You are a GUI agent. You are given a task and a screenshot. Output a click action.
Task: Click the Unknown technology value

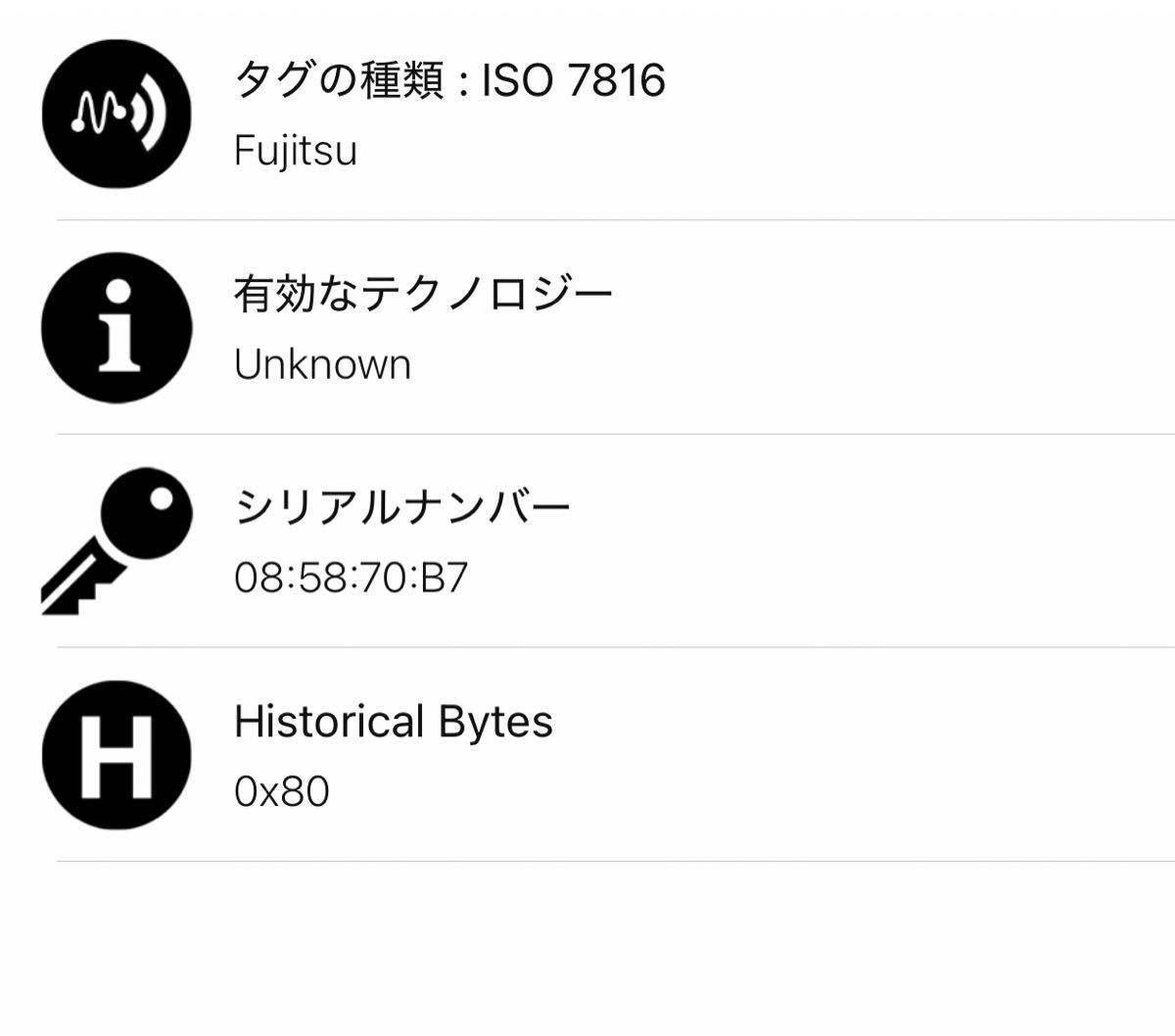[x=322, y=364]
